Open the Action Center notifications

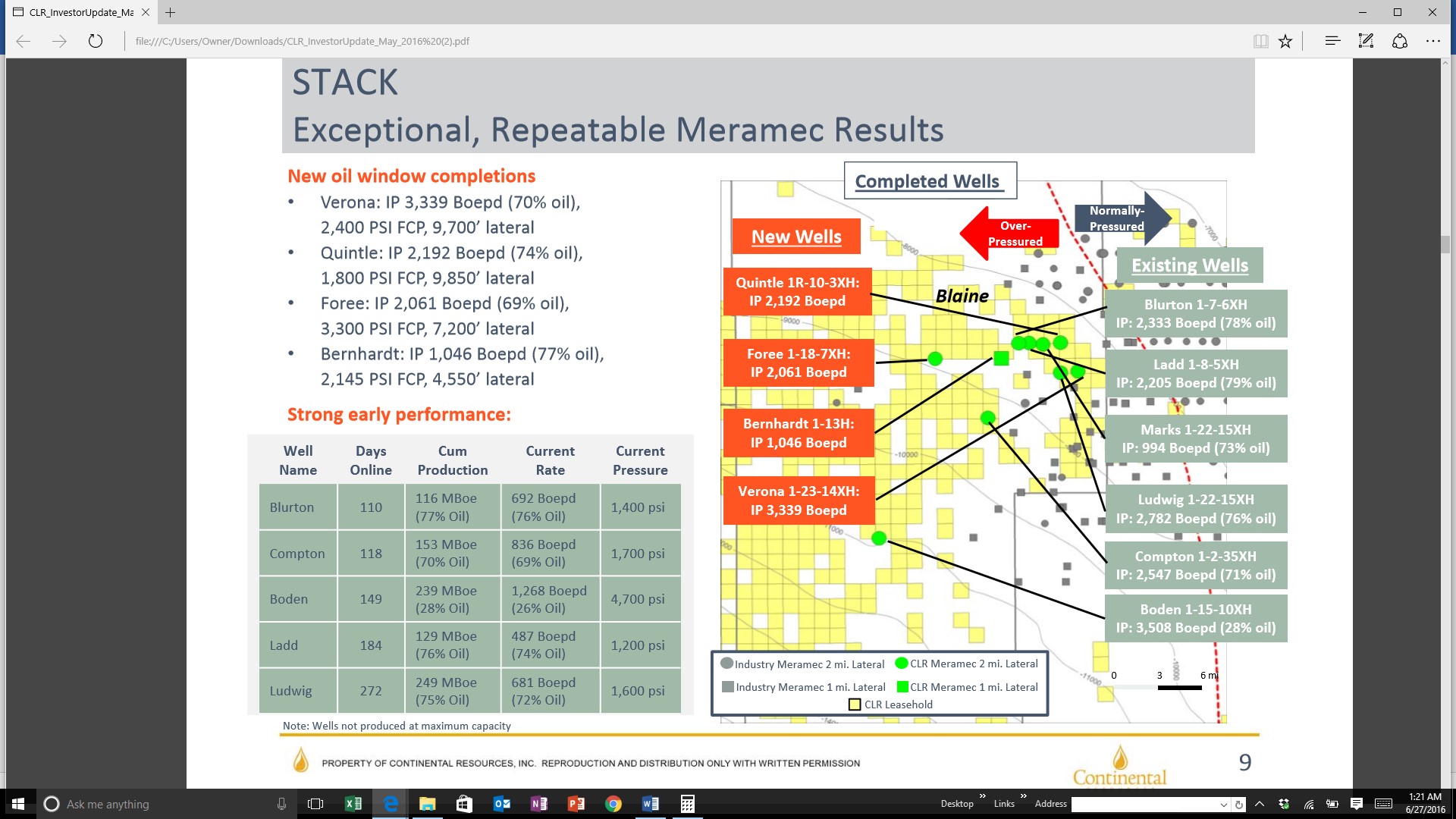click(1357, 804)
